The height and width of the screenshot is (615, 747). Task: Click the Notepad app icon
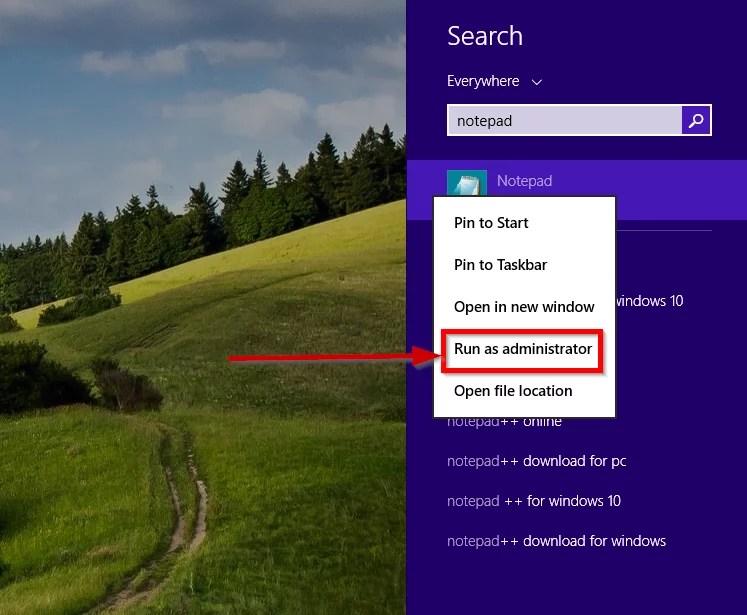(467, 183)
